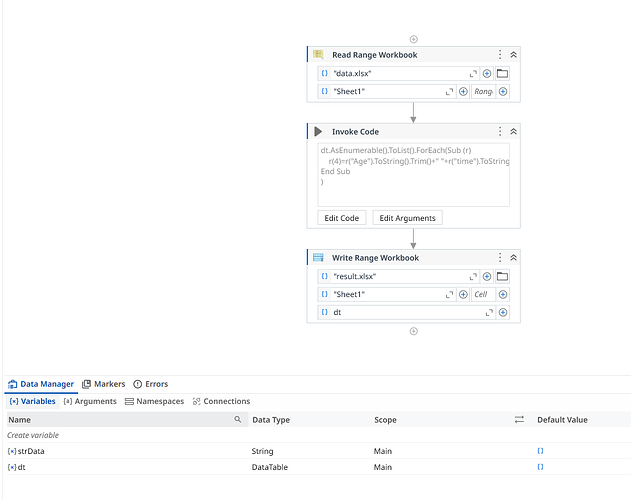The image size is (631, 500).
Task: Click the search icon in Name column
Action: click(x=238, y=419)
